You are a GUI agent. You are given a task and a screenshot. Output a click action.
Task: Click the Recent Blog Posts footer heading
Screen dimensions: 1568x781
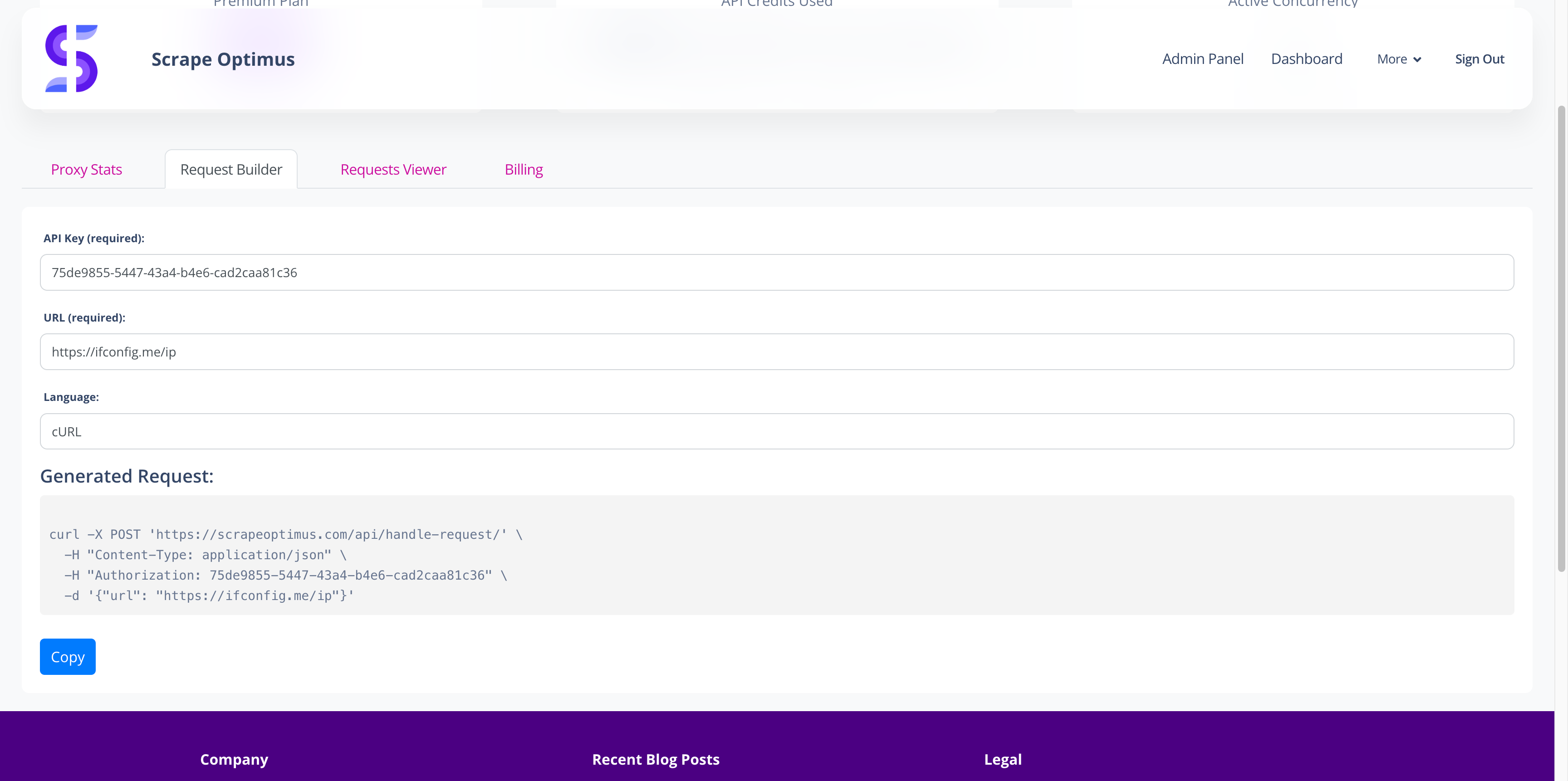pos(656,759)
